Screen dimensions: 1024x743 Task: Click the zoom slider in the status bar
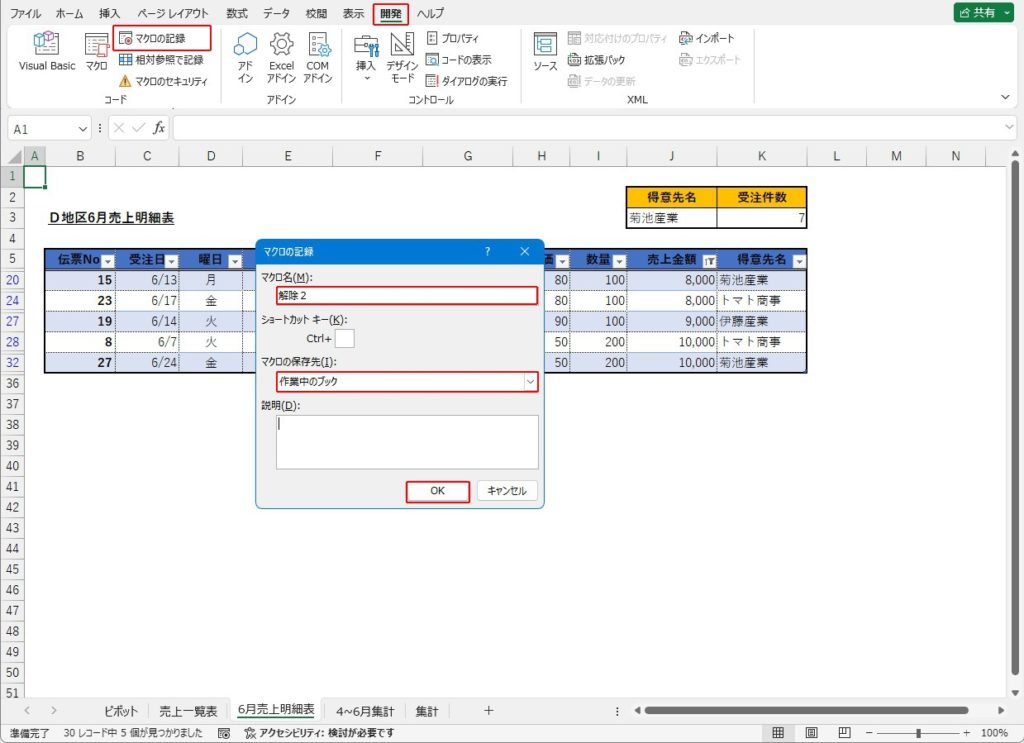pos(918,733)
